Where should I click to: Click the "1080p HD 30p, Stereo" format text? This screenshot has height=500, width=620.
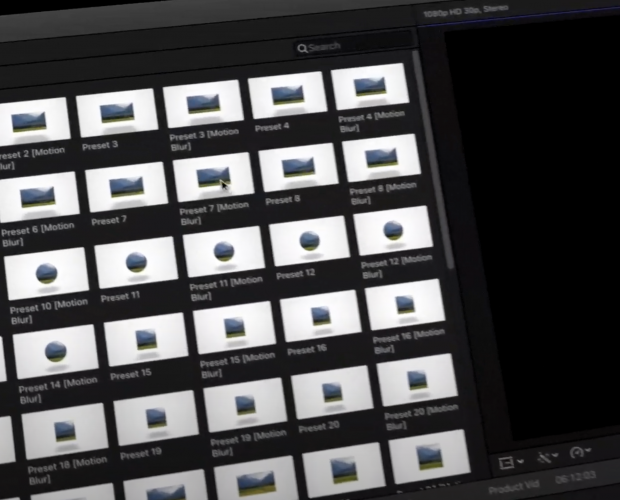pyautogui.click(x=465, y=11)
